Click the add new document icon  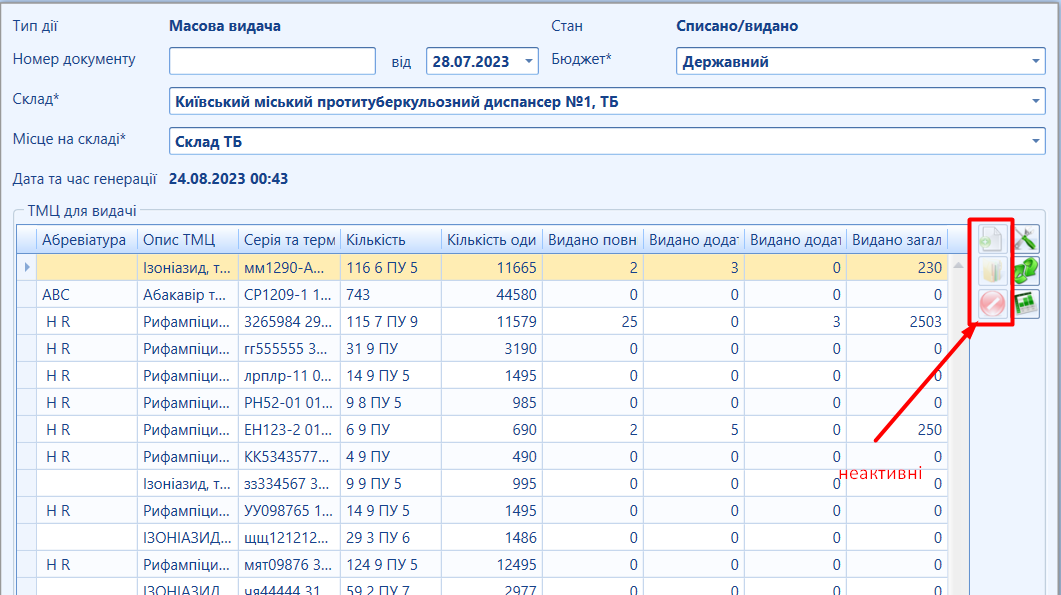coord(992,239)
